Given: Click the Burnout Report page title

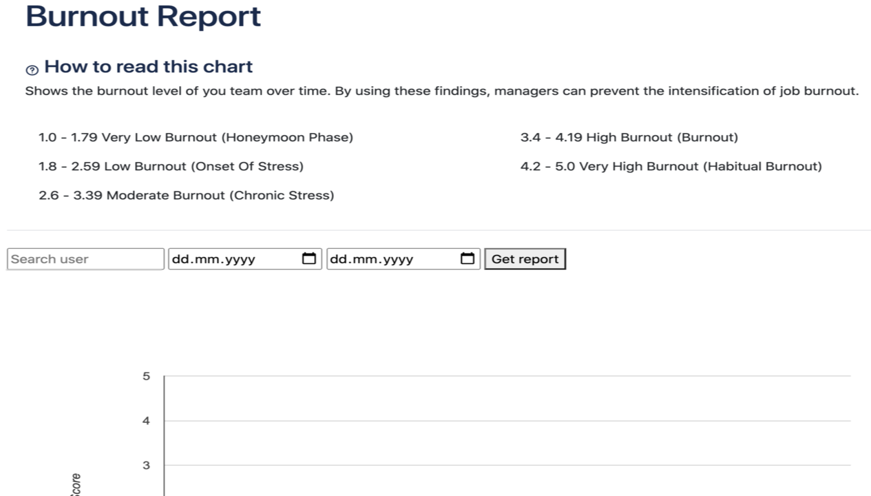Looking at the screenshot, I should click(143, 17).
